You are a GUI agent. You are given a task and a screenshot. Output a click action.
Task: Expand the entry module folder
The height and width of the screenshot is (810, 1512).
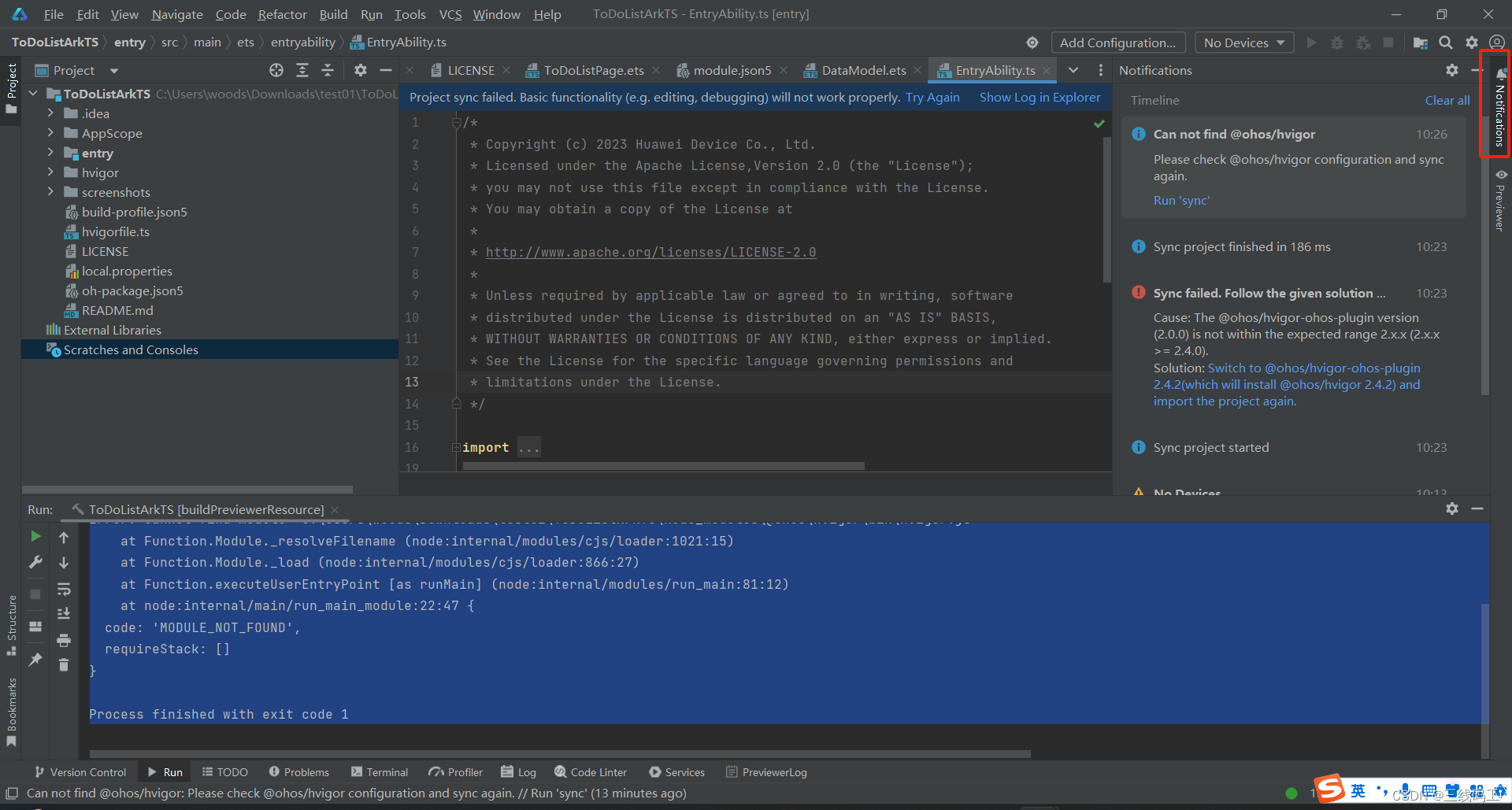point(50,153)
